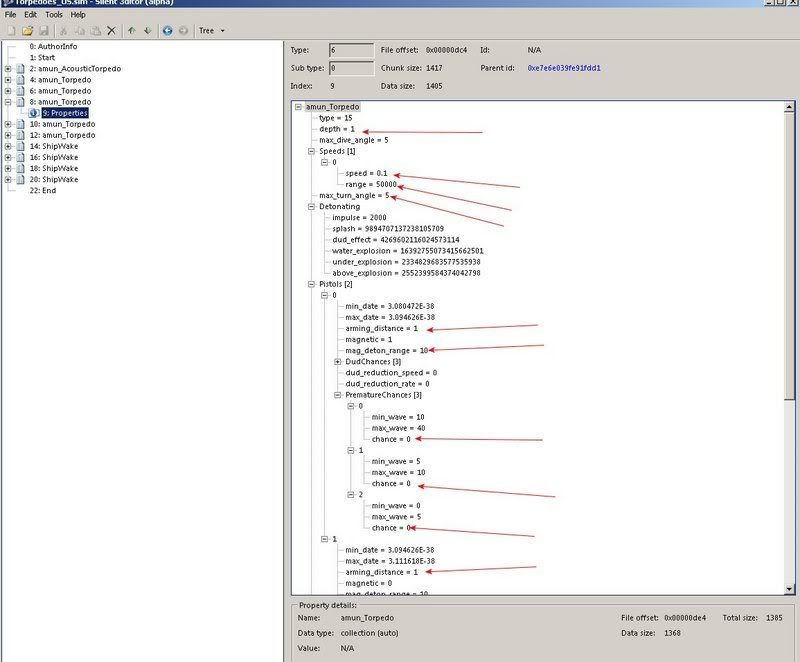Click the Move Down green arrow
This screenshot has width=800, height=662.
(x=147, y=31)
